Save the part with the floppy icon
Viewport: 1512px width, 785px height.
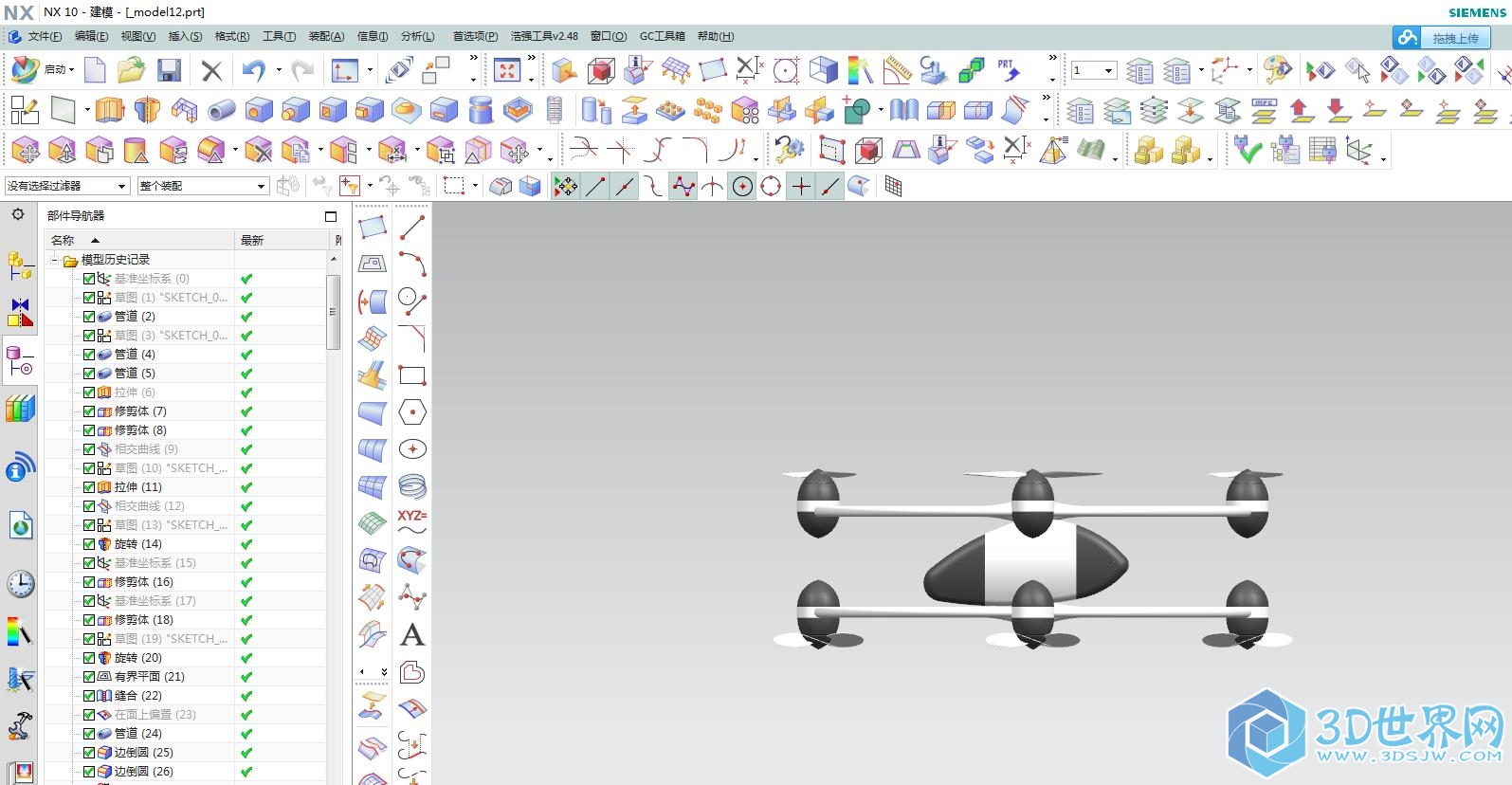click(169, 70)
